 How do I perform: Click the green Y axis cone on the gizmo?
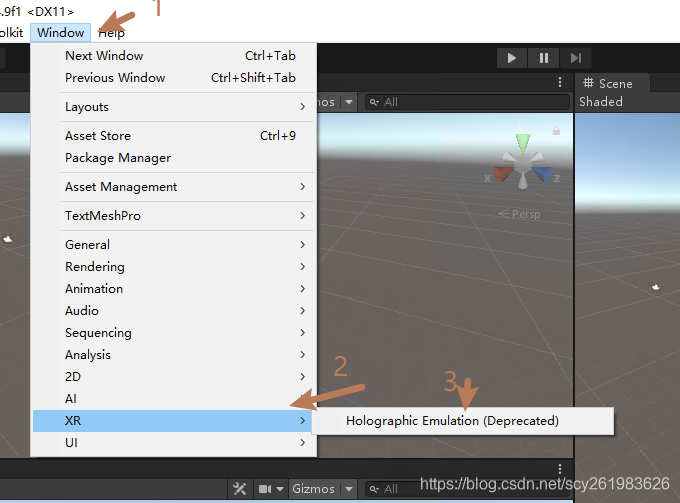tap(523, 144)
